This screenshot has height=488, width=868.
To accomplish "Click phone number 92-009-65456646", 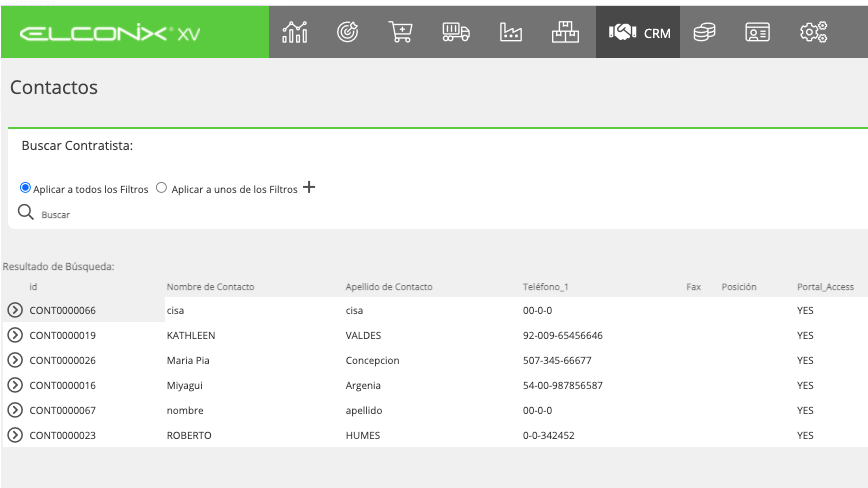I will (562, 335).
